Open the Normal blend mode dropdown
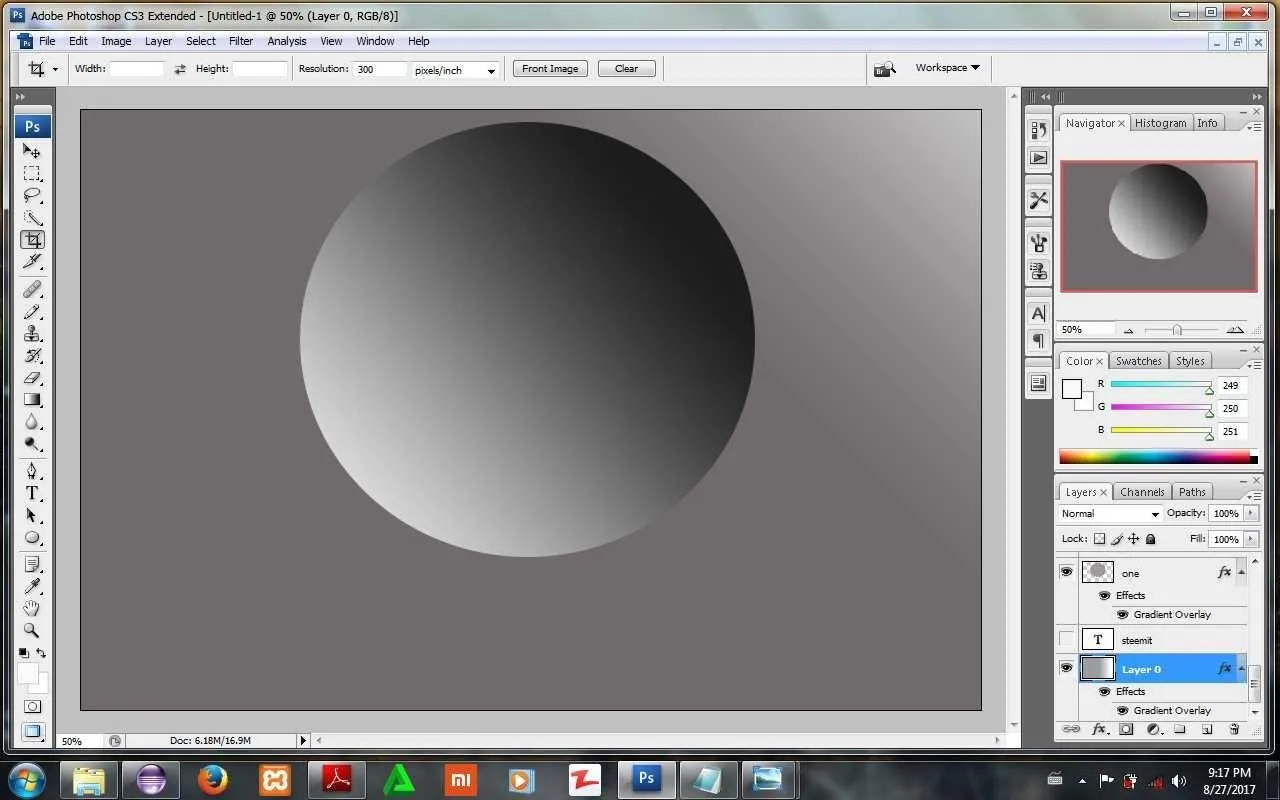 click(x=1110, y=513)
